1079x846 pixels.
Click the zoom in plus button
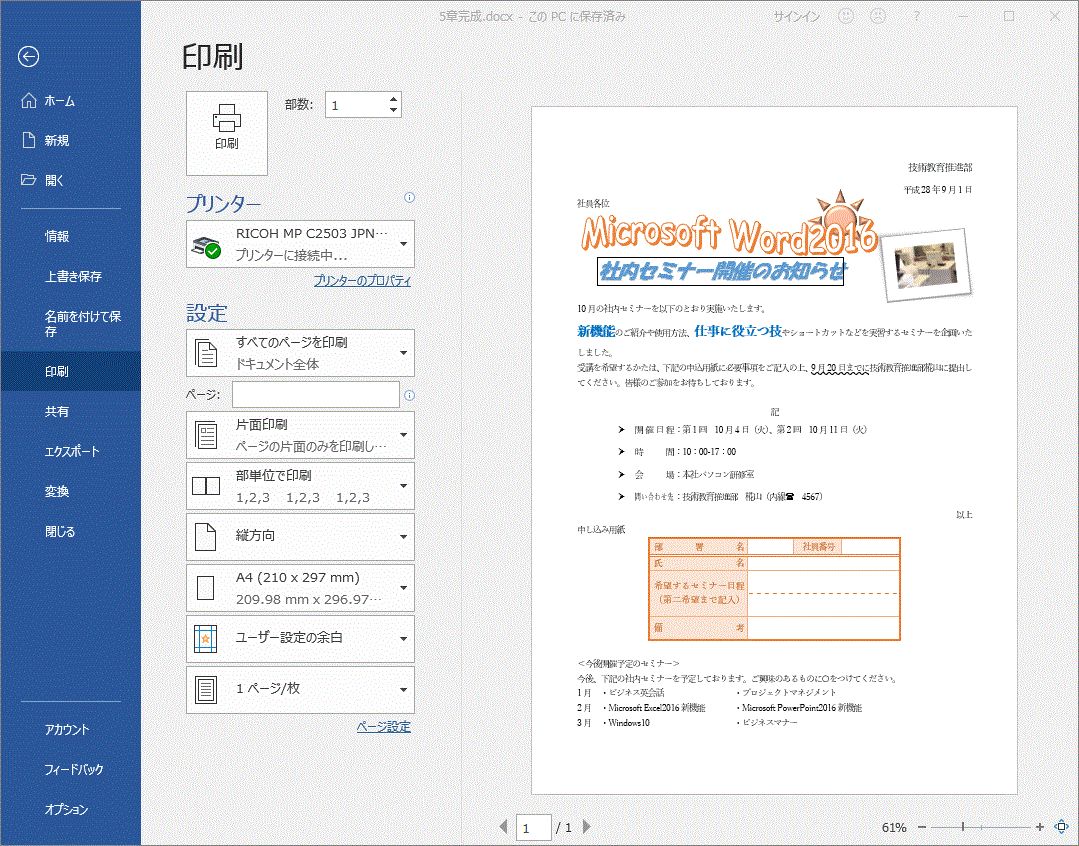point(1040,827)
